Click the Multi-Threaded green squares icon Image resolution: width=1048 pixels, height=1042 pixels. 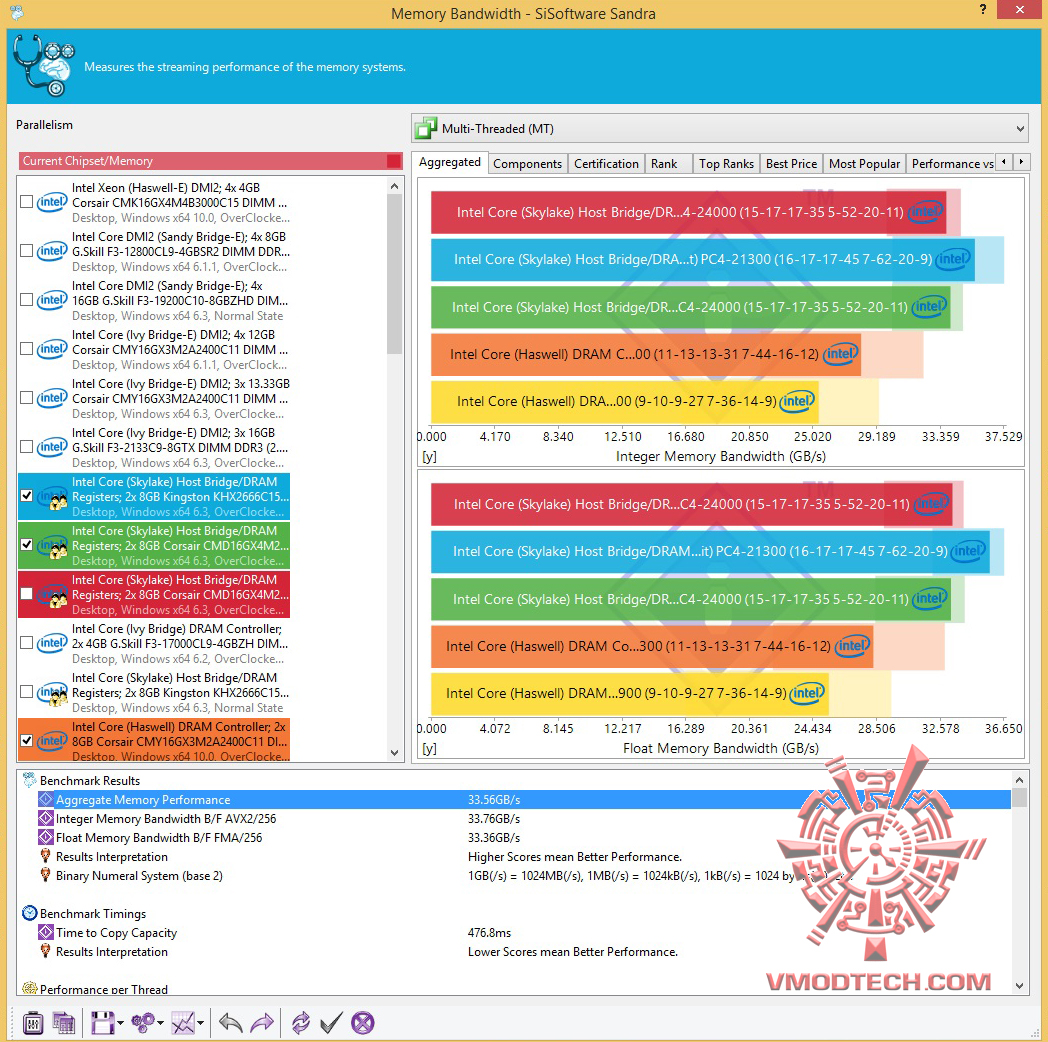coord(425,128)
